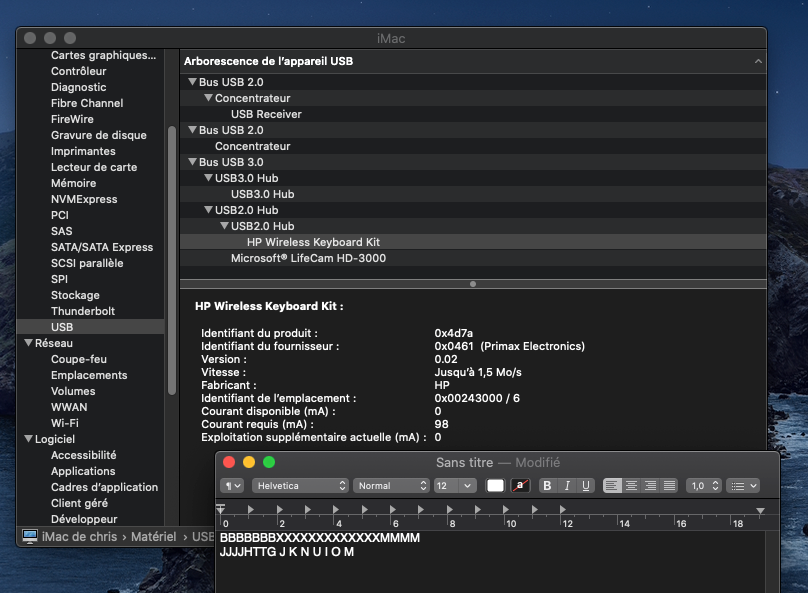Collapse nested USB2.0 Hub node
Viewport: 808px width, 593px height.
click(x=224, y=225)
